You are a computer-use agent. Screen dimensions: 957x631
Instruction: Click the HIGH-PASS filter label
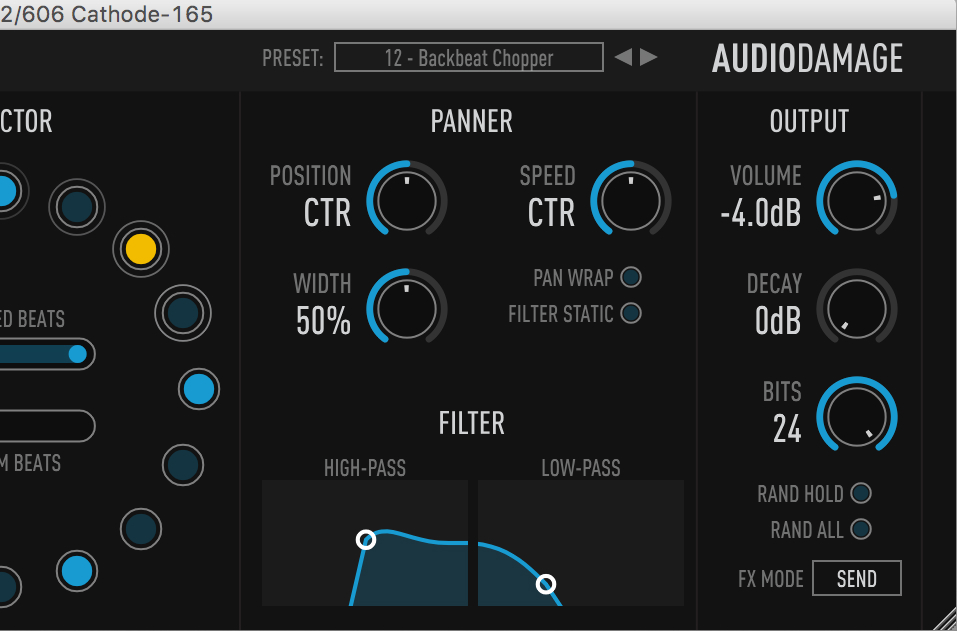coord(365,468)
